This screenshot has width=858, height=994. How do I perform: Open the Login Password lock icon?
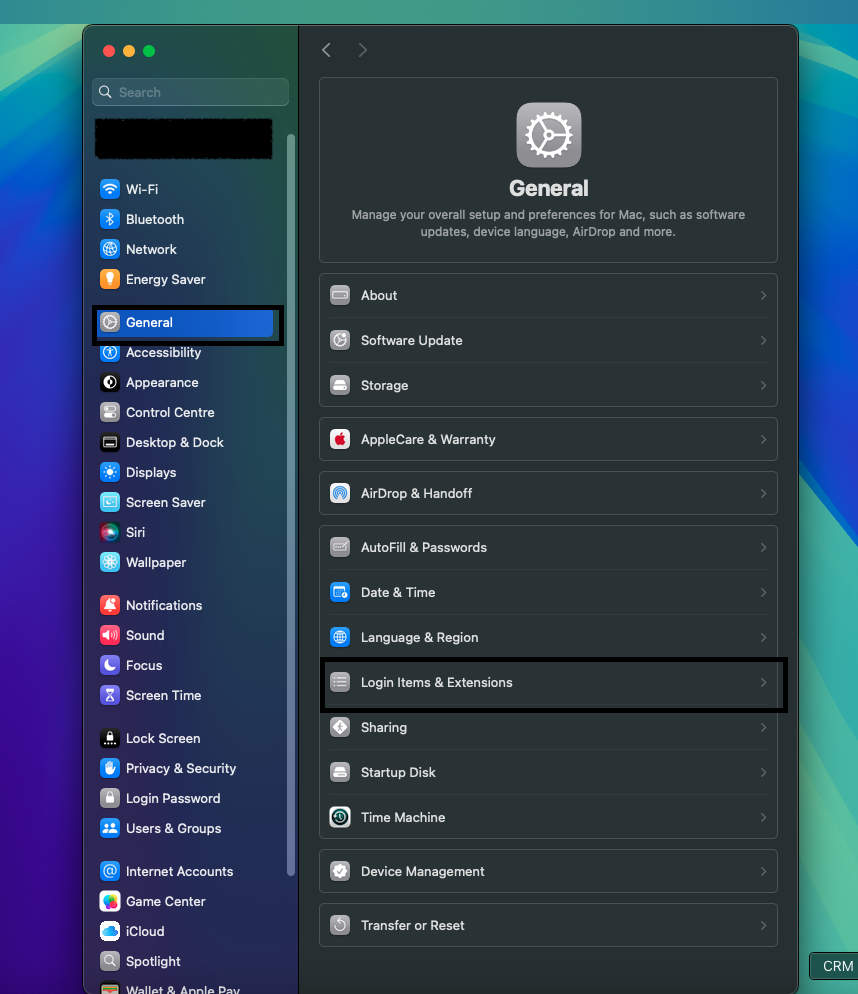coord(110,798)
